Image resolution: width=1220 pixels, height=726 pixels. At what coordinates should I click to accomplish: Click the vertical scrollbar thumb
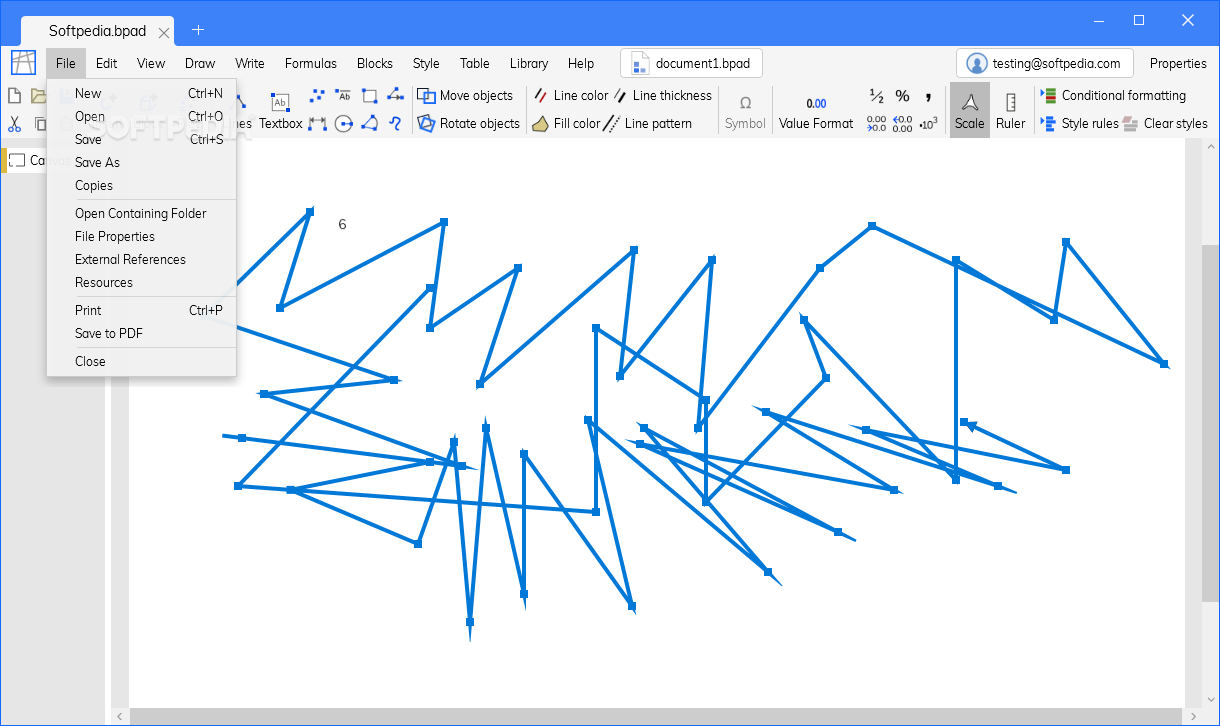(1210, 423)
